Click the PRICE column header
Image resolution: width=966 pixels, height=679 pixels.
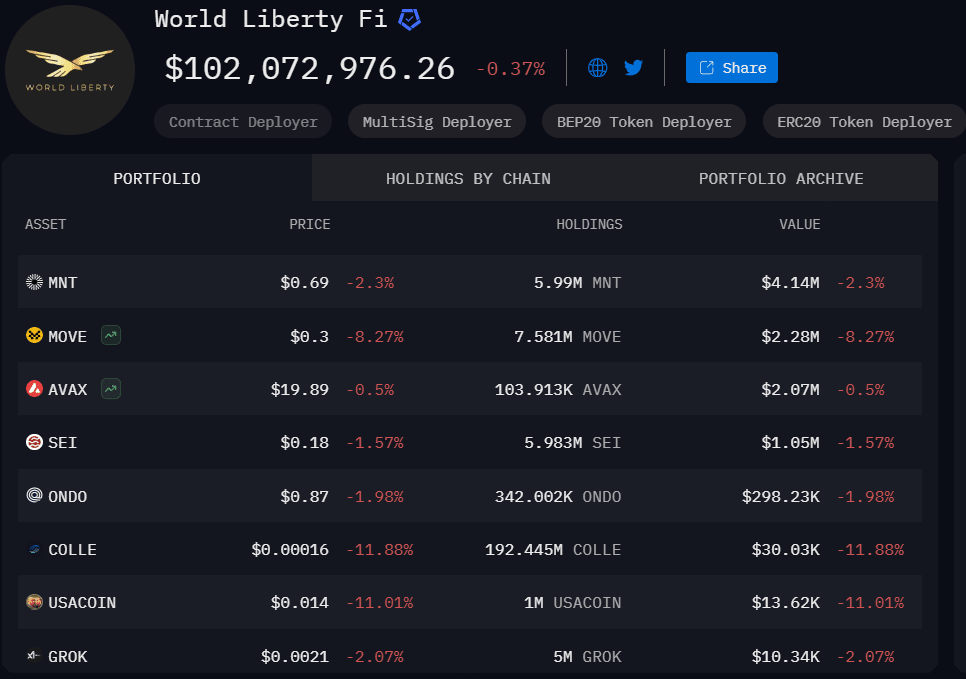[310, 224]
